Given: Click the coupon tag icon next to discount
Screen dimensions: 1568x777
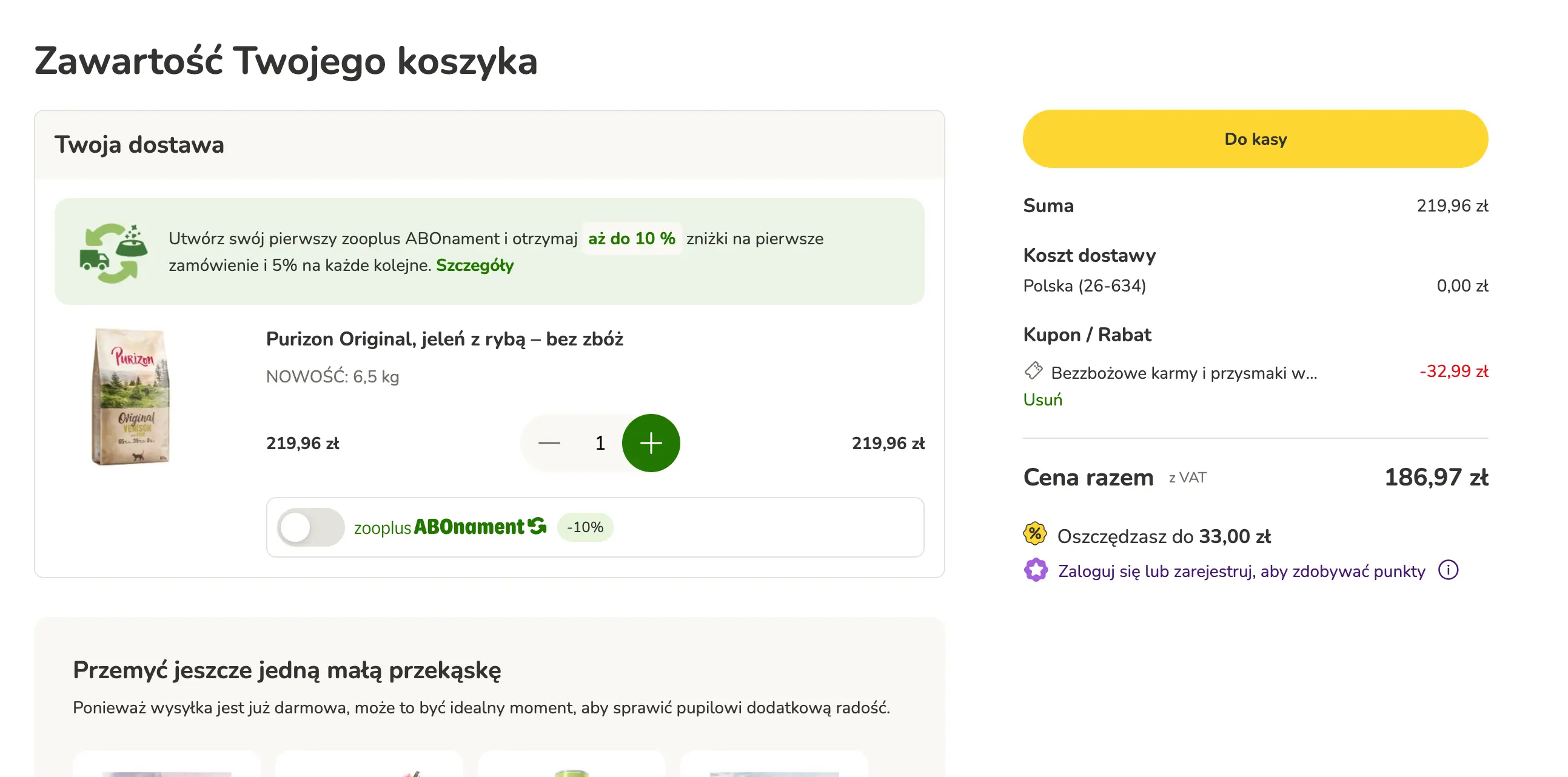Looking at the screenshot, I should coord(1033,372).
